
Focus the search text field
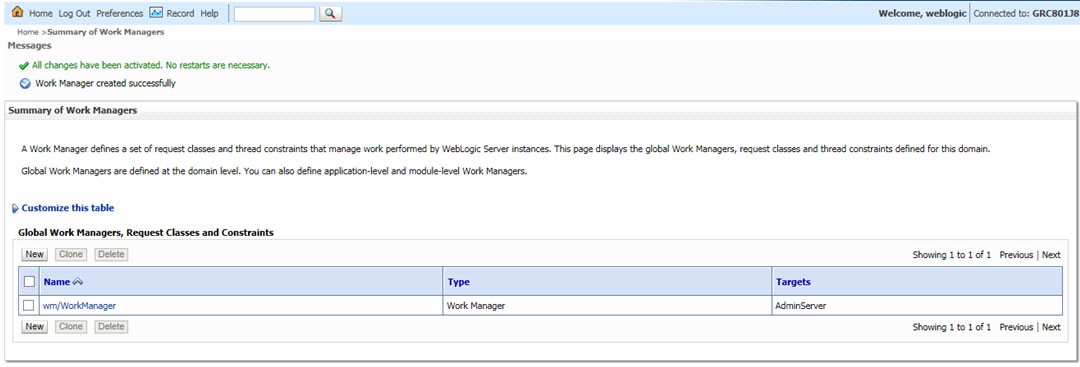point(274,13)
